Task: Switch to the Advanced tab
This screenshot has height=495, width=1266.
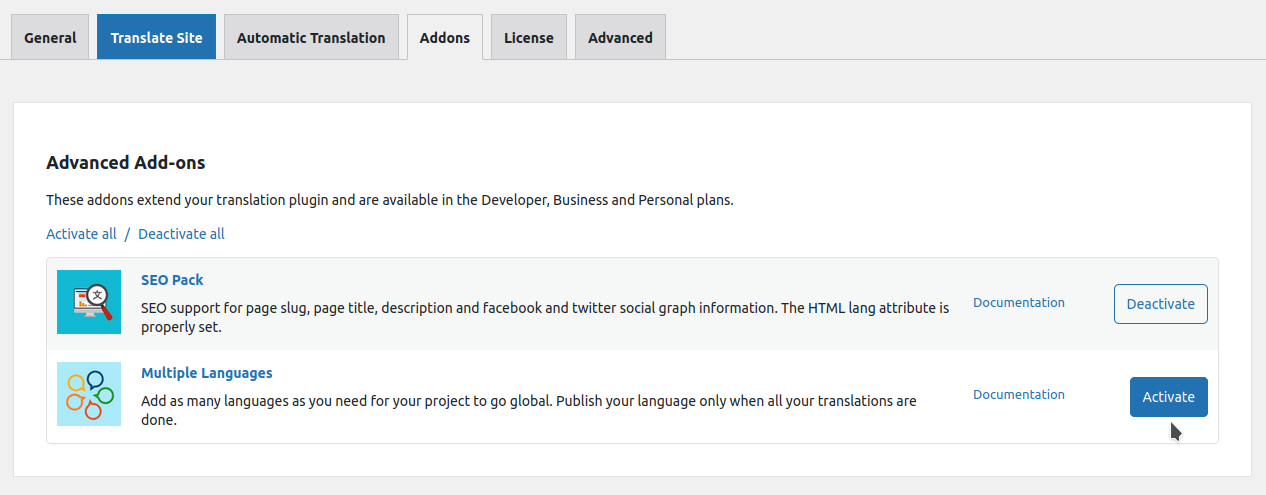Action: point(620,37)
